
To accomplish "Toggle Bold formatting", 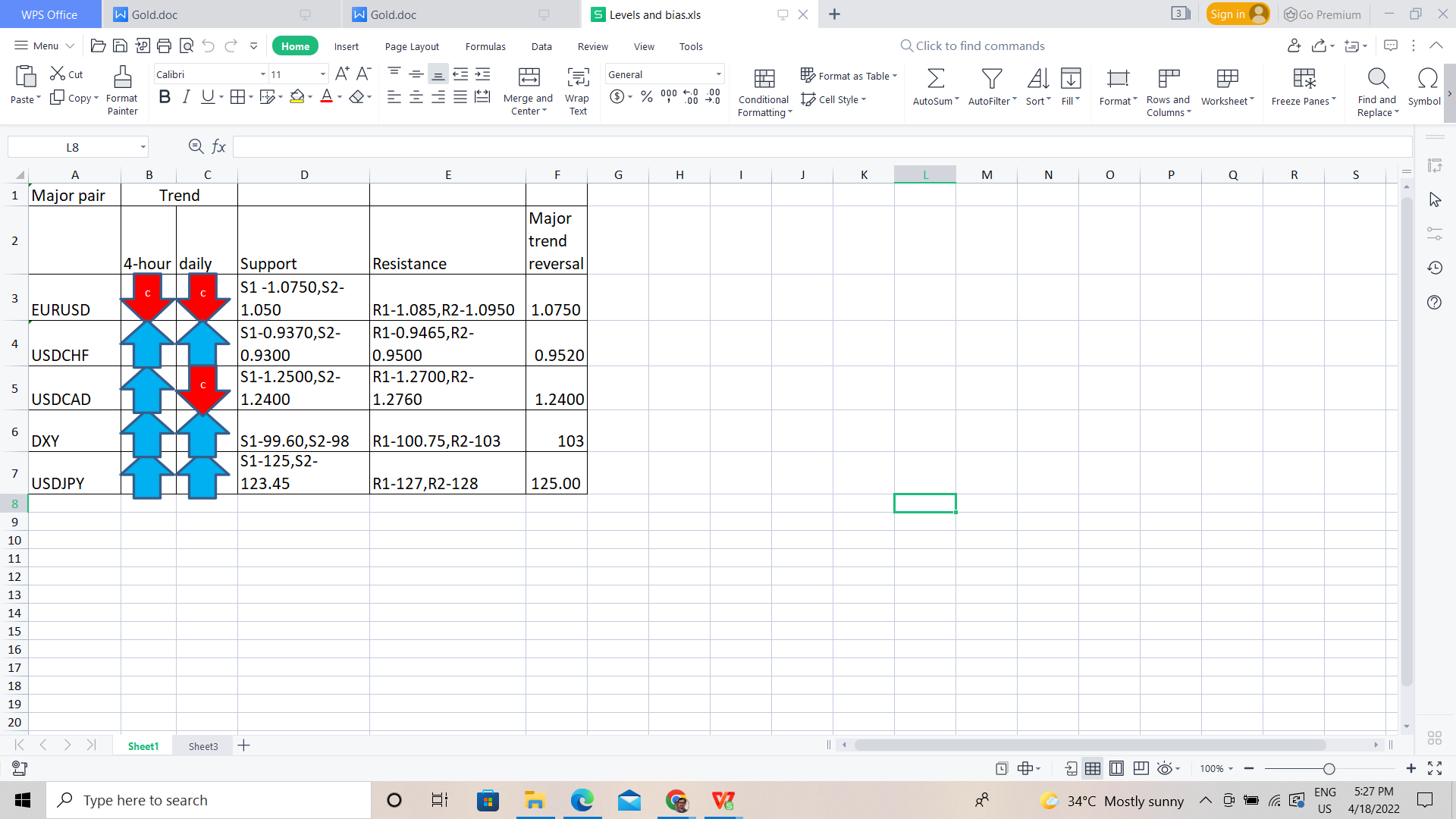I will pyautogui.click(x=164, y=97).
